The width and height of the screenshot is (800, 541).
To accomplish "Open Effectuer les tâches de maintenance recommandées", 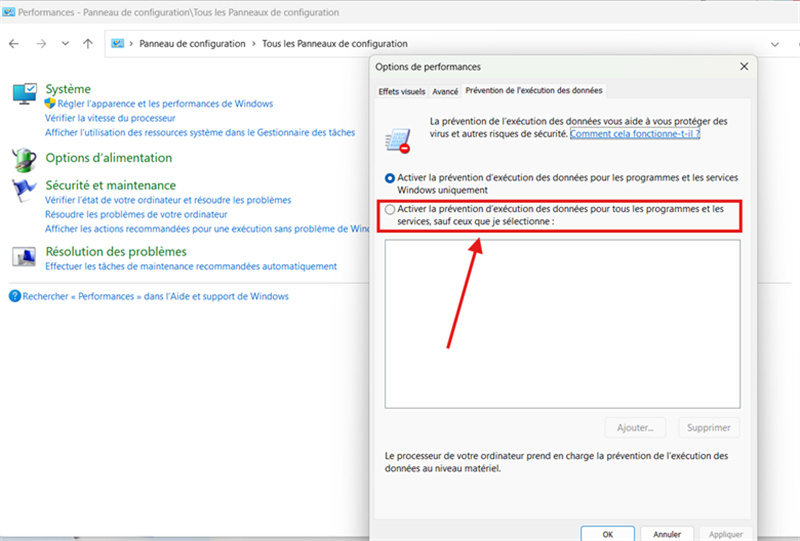I will coord(191,266).
